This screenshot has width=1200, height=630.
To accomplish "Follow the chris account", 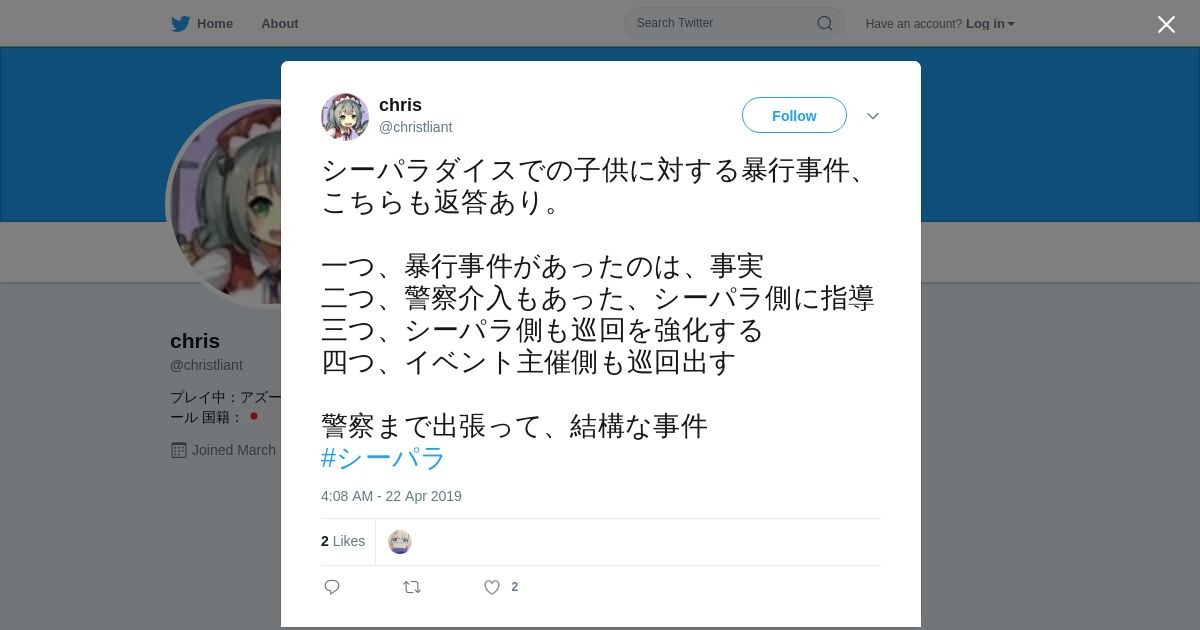I will tap(794, 115).
